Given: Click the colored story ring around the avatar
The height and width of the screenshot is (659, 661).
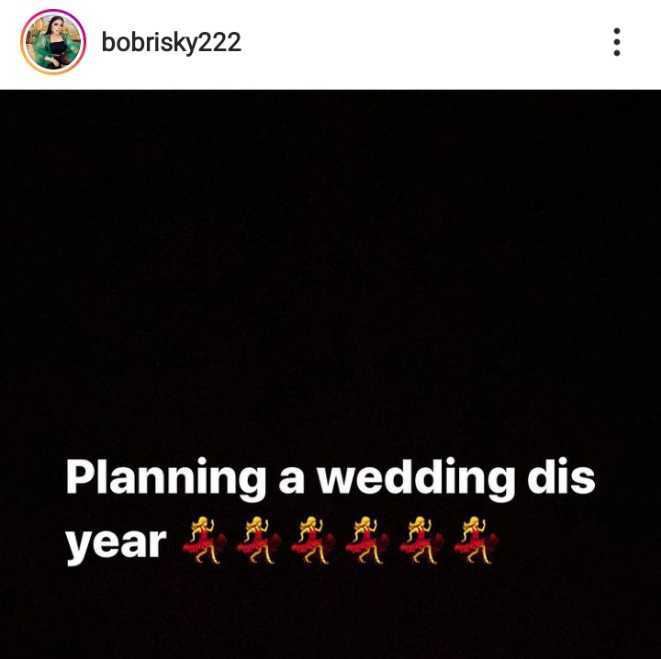Looking at the screenshot, I should click(x=53, y=11).
